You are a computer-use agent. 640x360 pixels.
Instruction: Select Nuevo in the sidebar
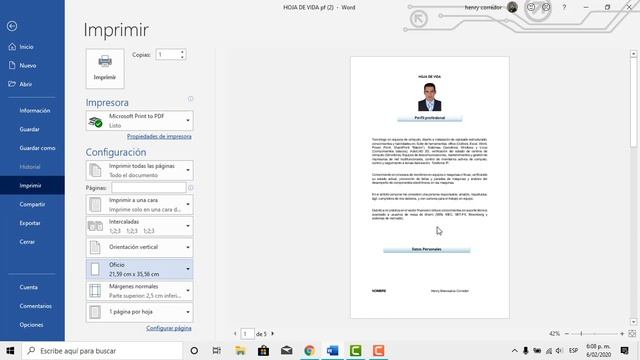click(28, 65)
